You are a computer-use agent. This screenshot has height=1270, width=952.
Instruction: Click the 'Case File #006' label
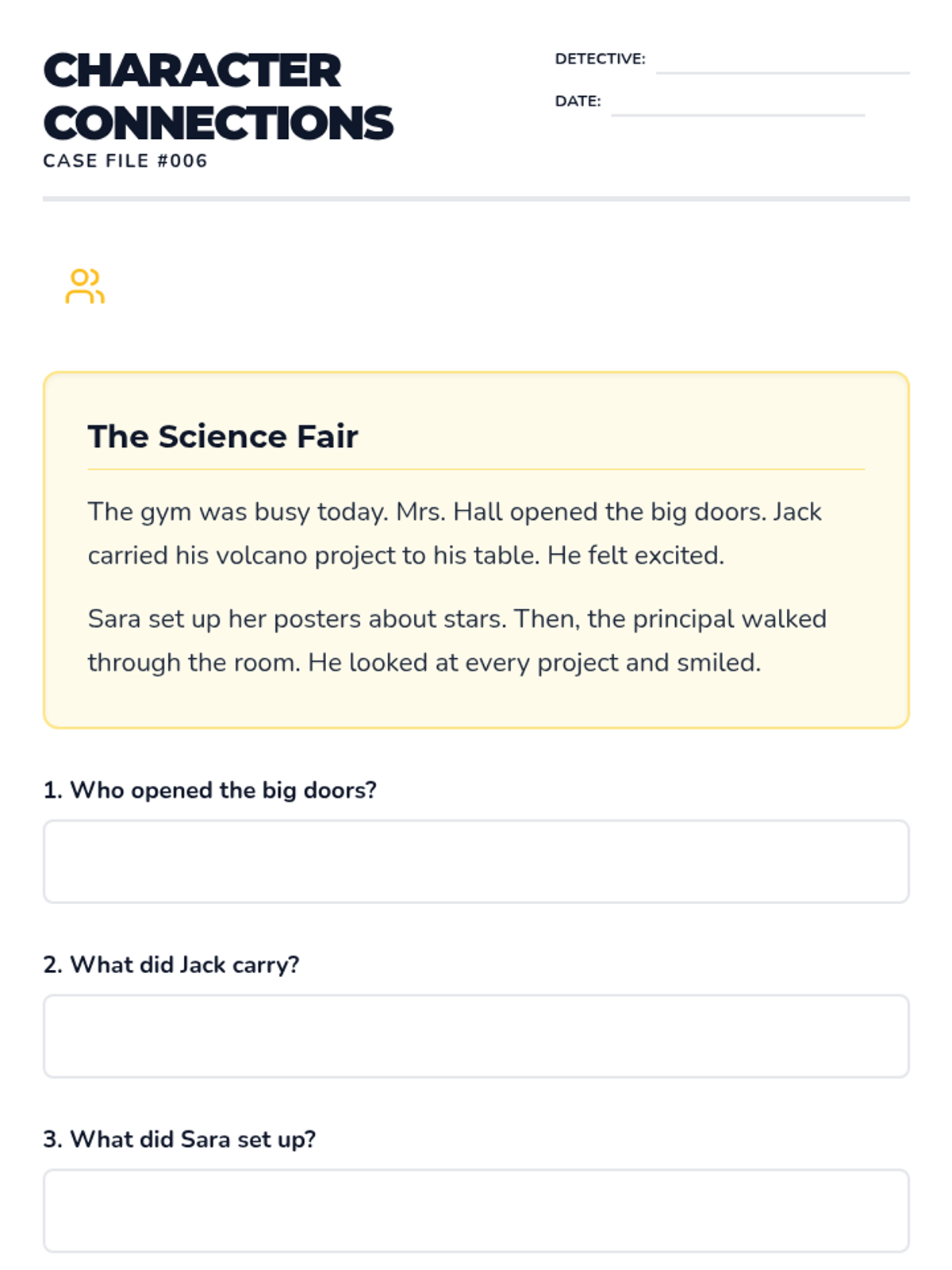[x=125, y=161]
